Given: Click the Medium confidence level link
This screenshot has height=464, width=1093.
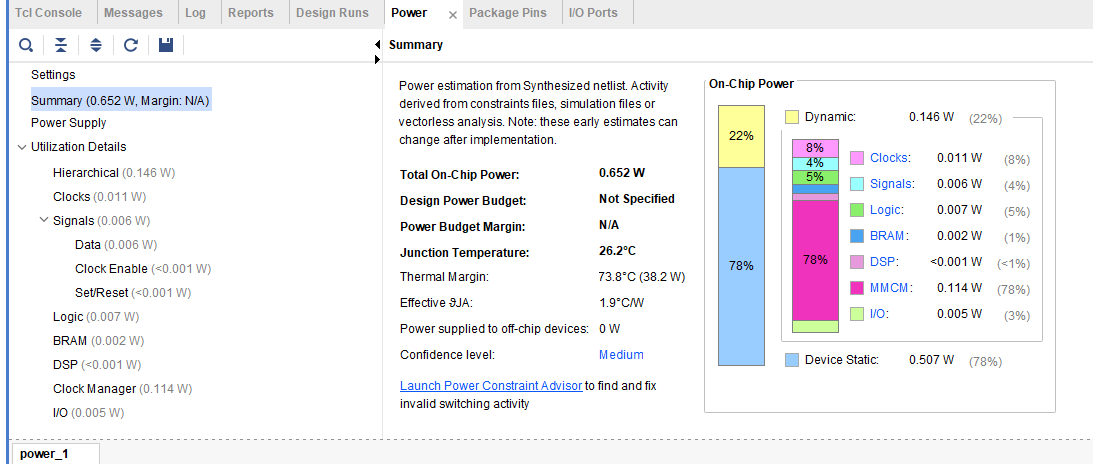Looking at the screenshot, I should point(621,355).
